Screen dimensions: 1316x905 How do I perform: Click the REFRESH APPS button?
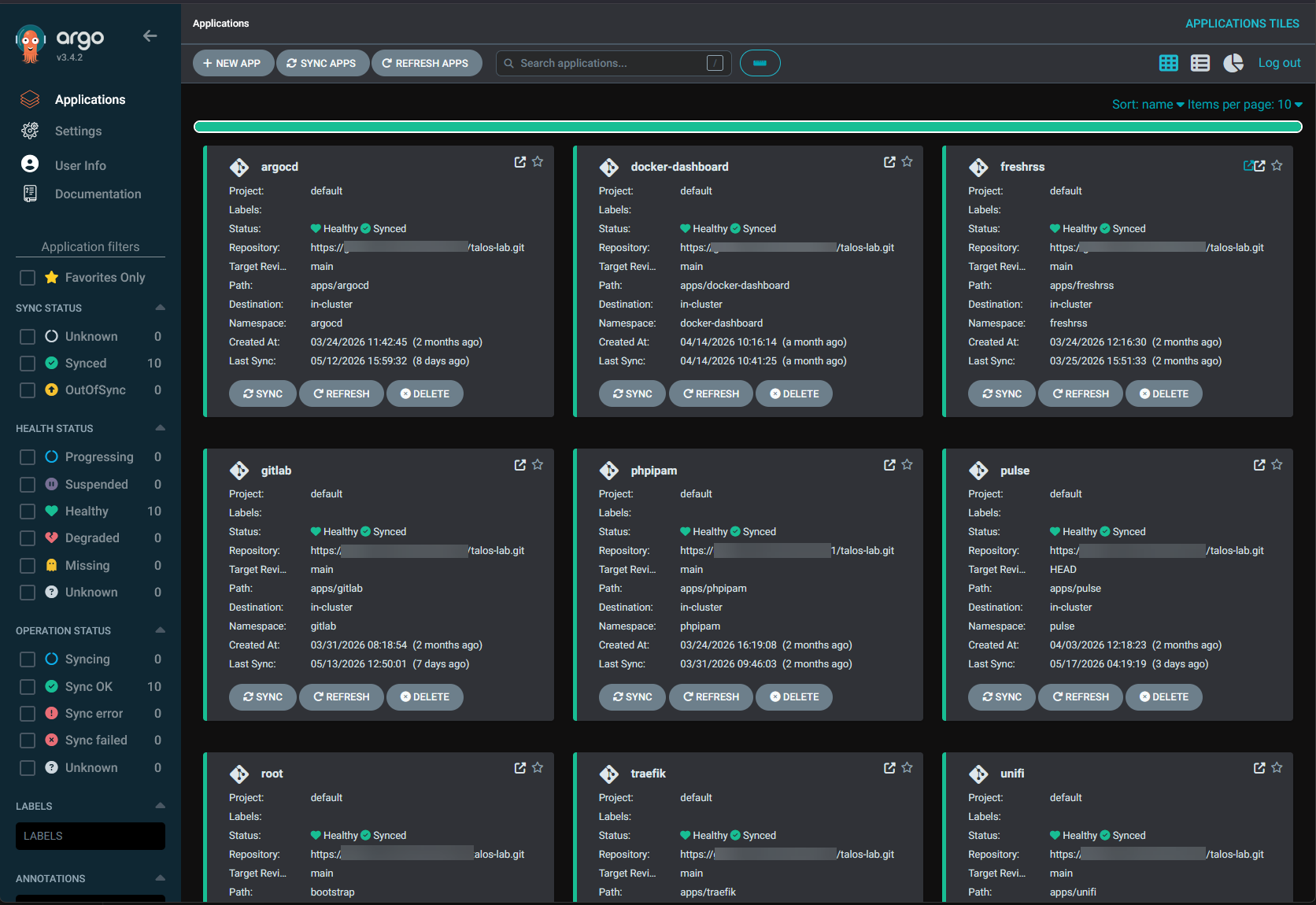426,63
